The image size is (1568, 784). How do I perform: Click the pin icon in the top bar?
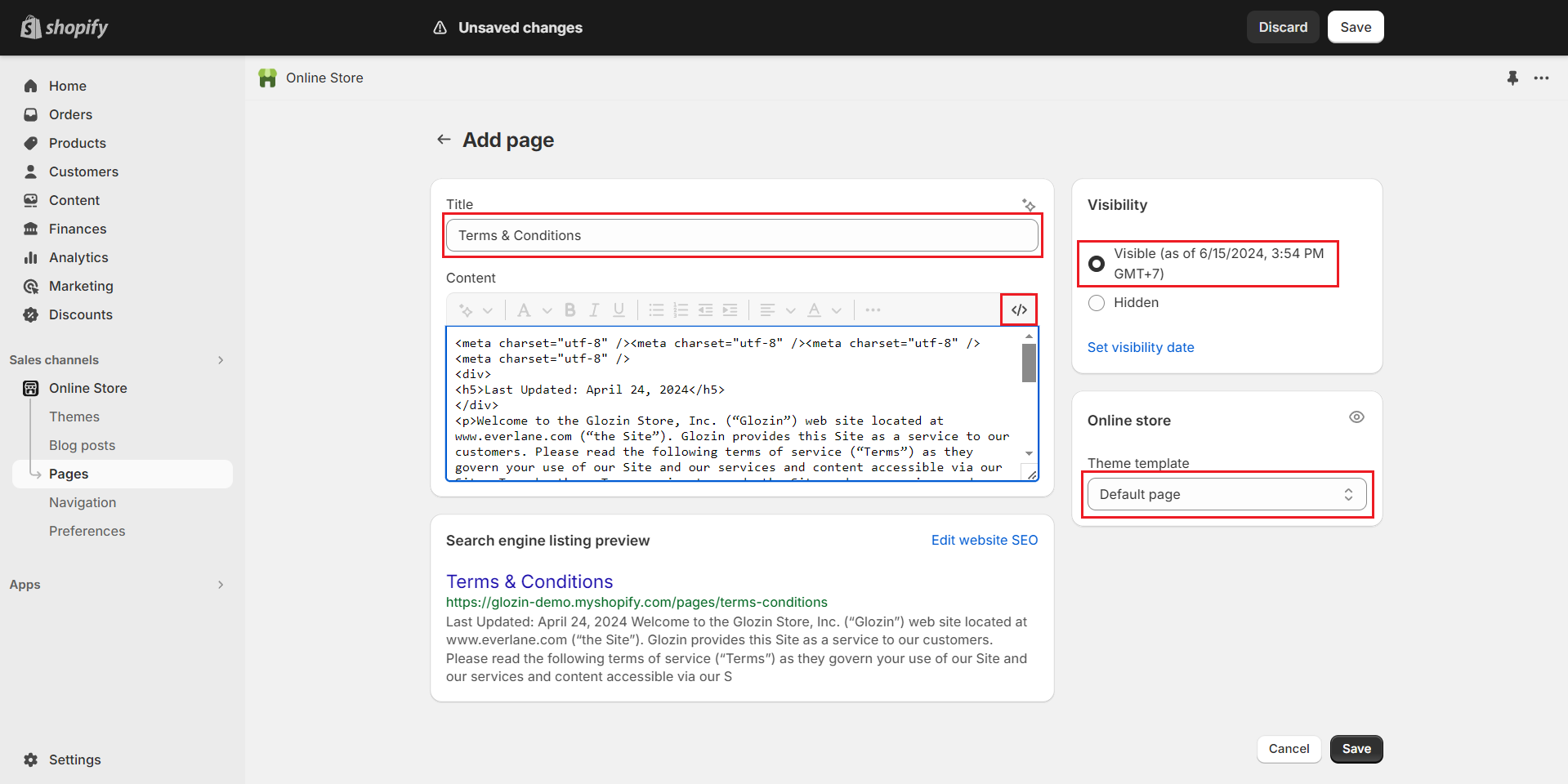click(1512, 78)
